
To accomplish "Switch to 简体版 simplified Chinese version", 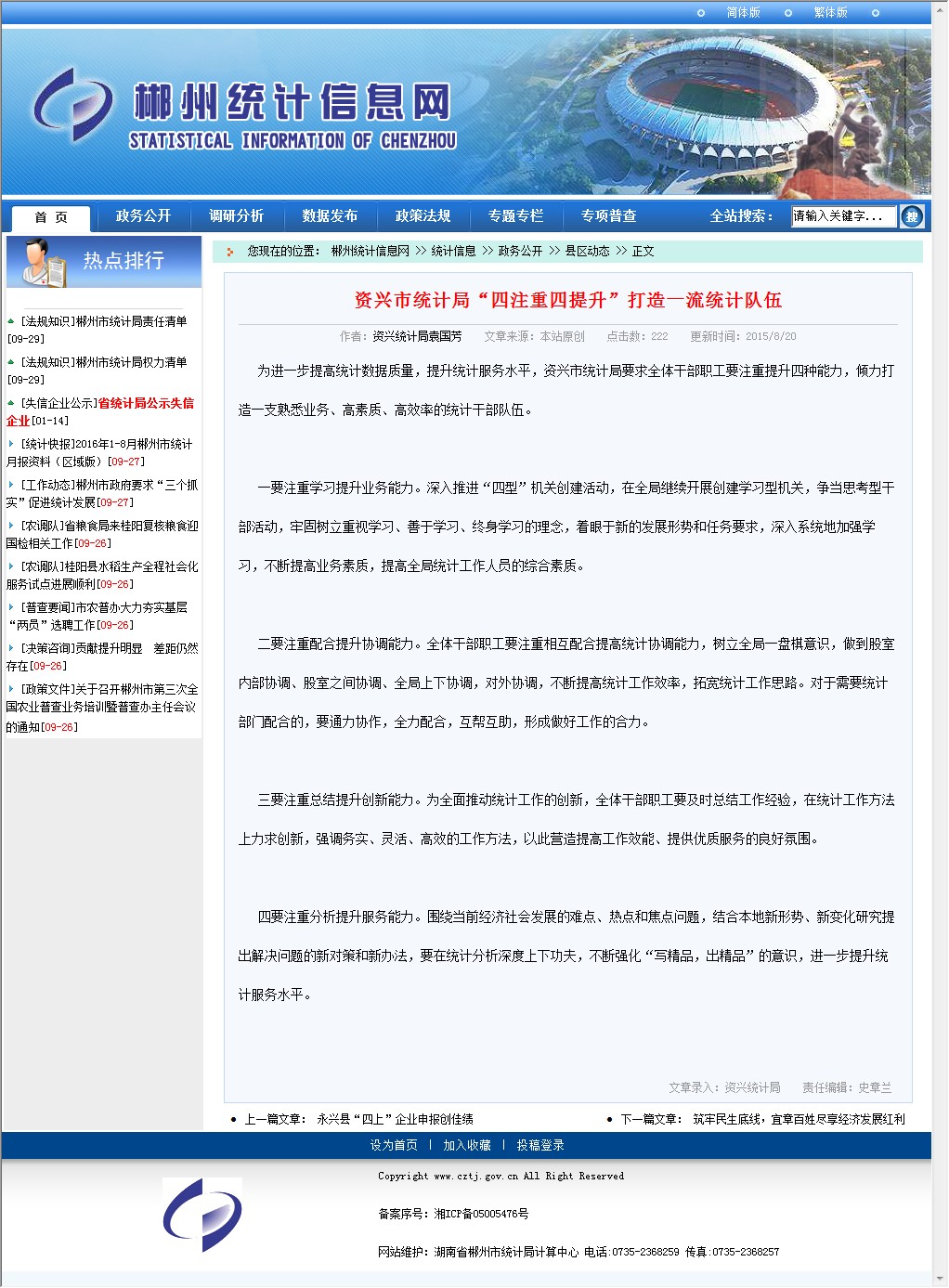I will (743, 13).
